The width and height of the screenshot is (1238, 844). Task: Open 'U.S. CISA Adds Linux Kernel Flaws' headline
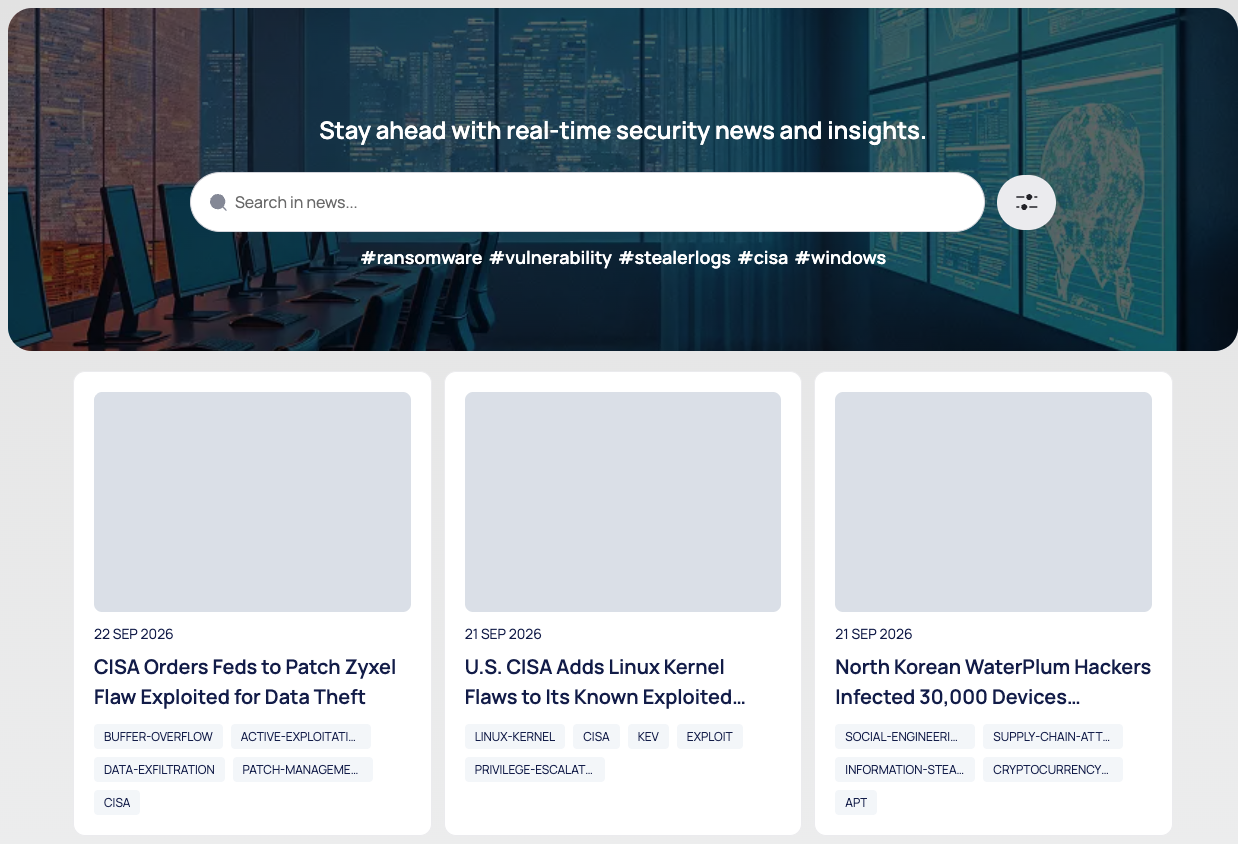pos(605,682)
